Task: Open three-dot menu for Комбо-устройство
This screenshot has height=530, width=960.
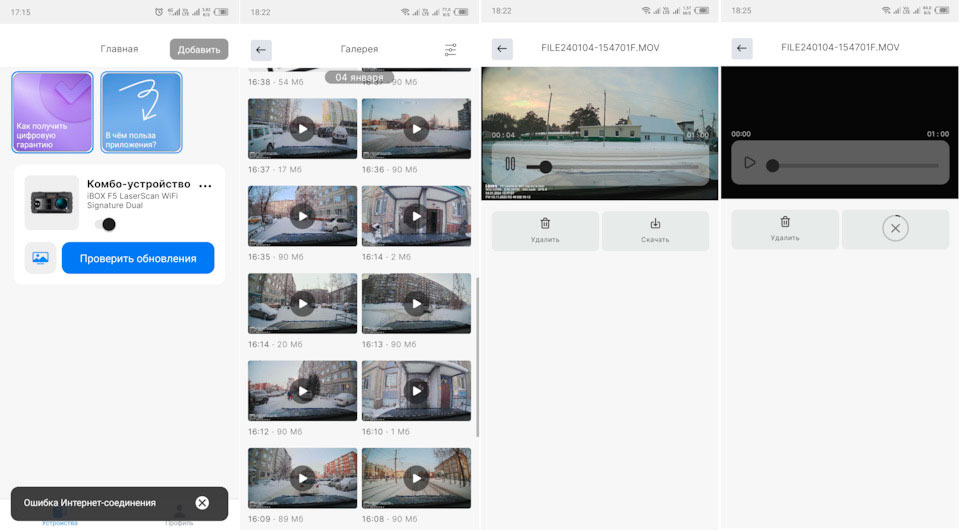Action: click(x=206, y=186)
